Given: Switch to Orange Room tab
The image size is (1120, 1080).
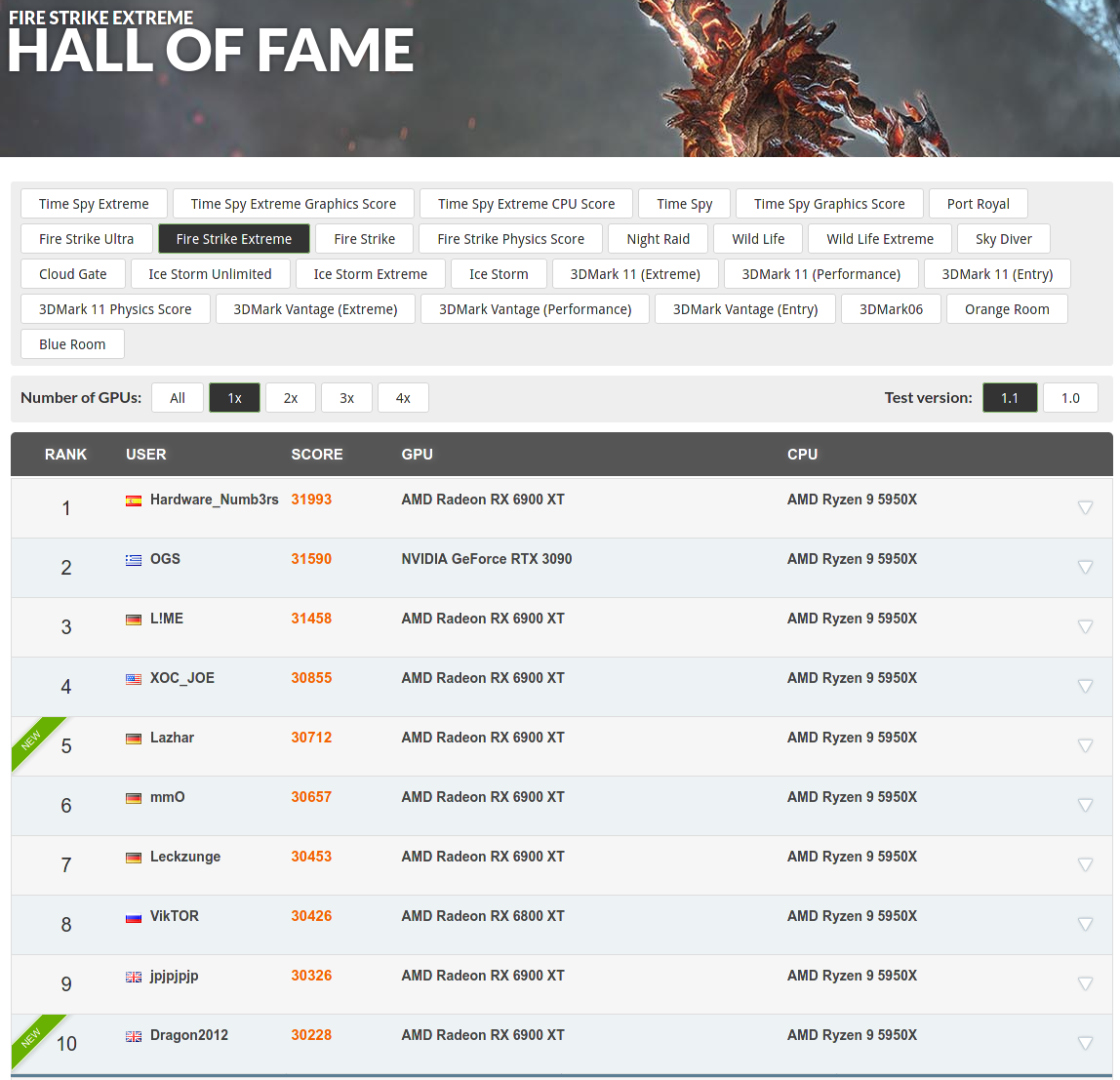Looking at the screenshot, I should tap(1007, 308).
